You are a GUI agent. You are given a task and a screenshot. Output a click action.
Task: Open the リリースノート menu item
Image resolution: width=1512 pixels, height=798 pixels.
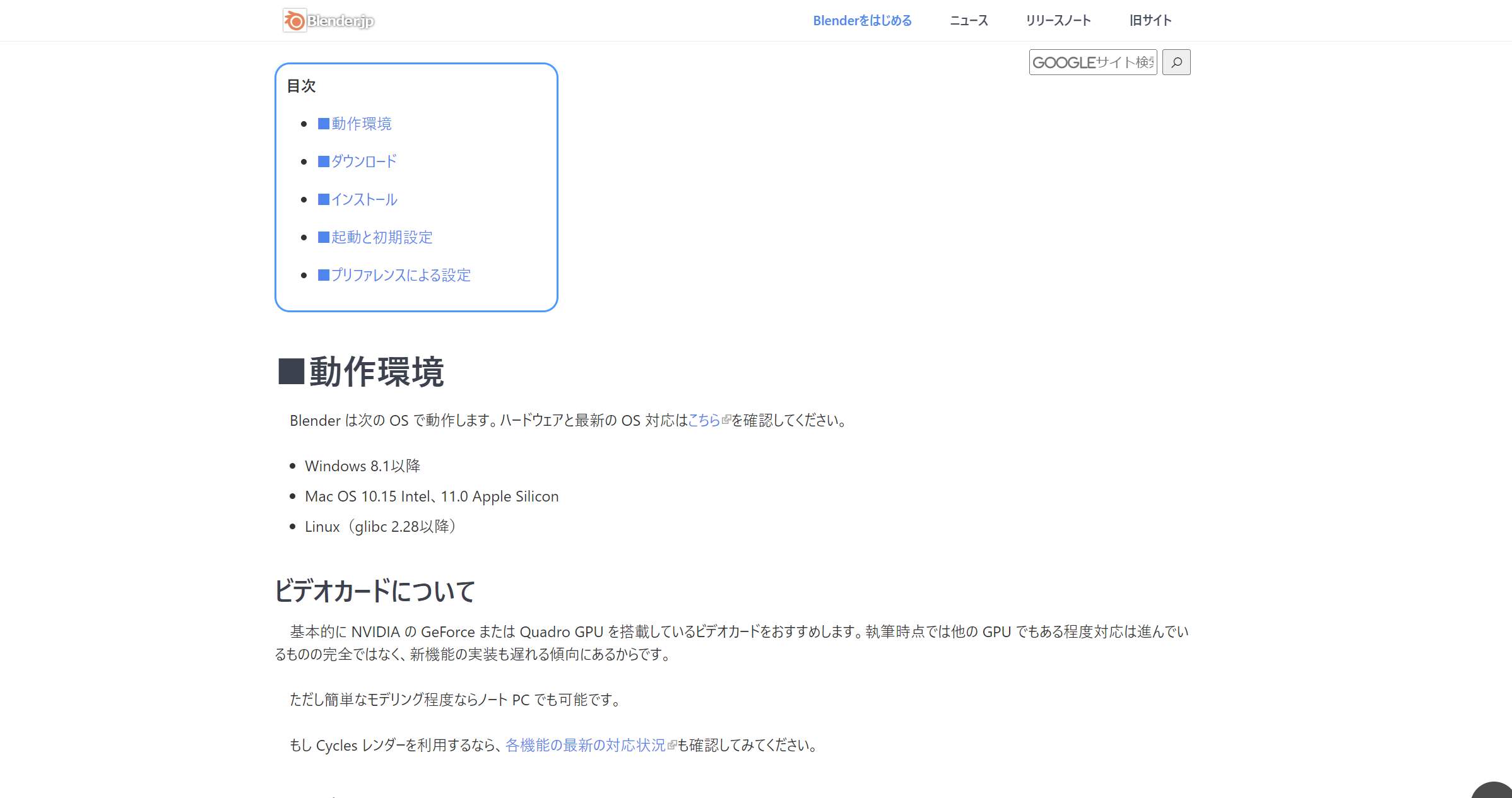pos(1058,20)
